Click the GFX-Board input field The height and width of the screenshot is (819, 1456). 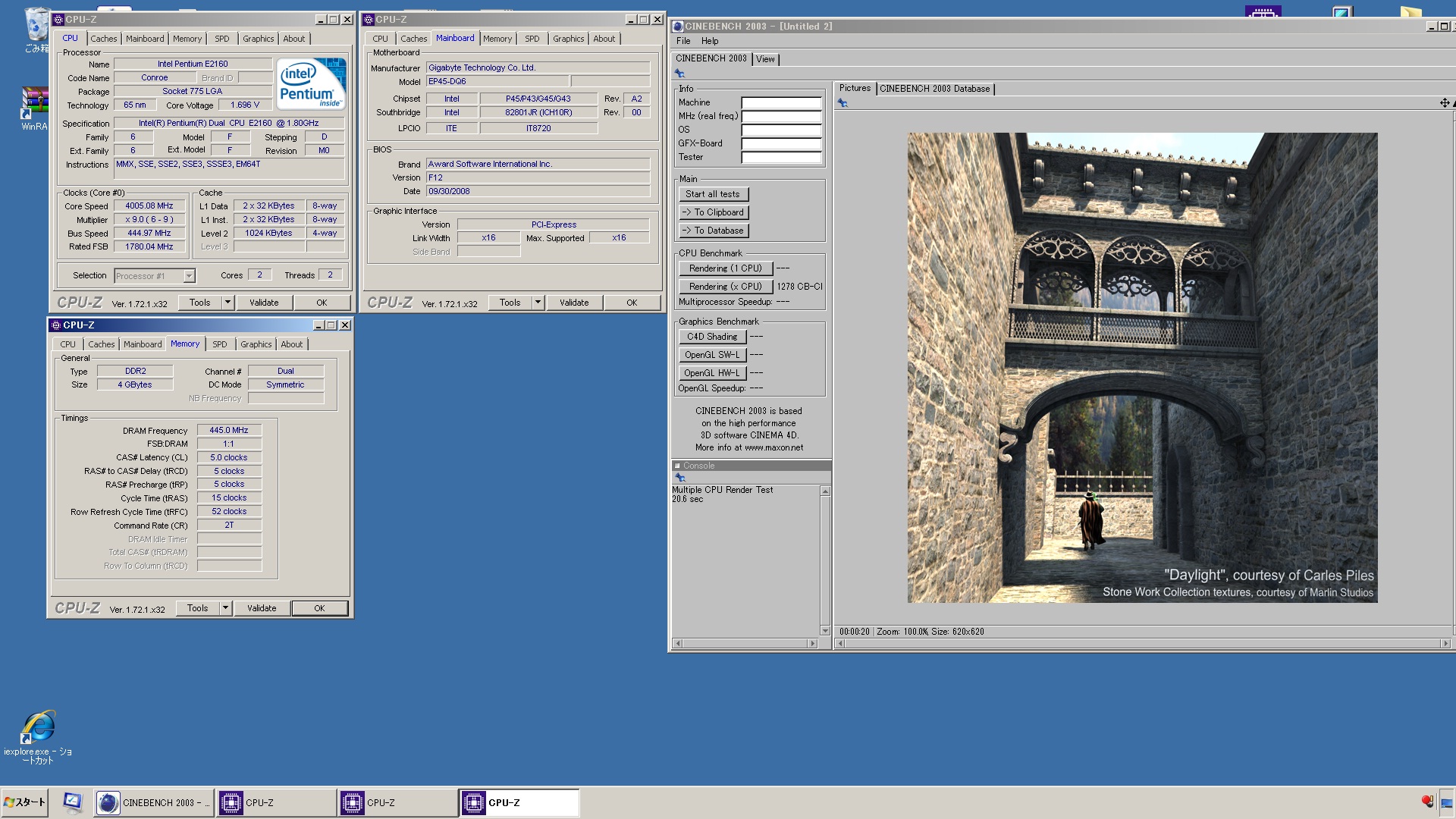pos(781,144)
